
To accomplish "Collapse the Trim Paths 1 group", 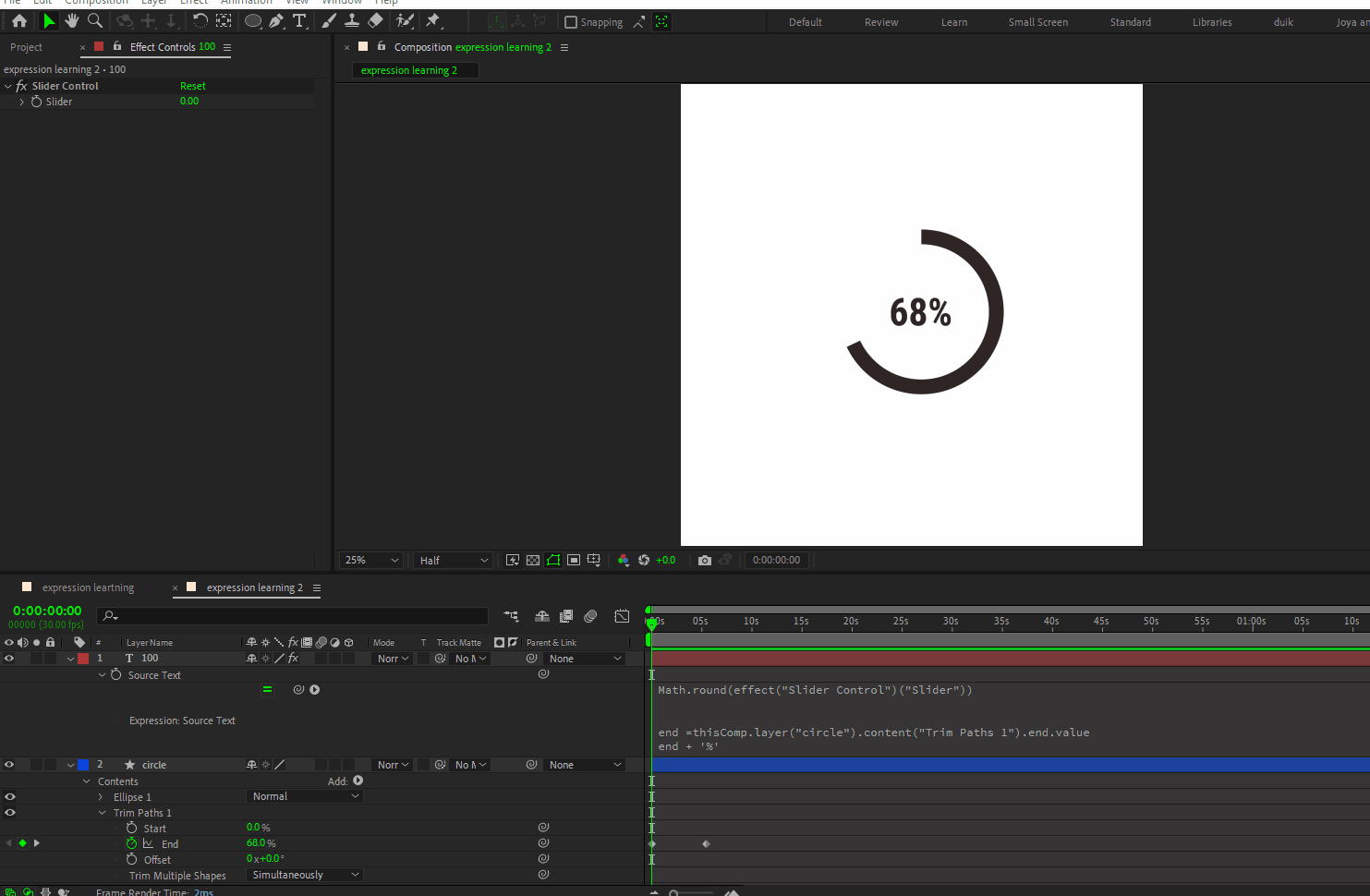I will tap(102, 813).
